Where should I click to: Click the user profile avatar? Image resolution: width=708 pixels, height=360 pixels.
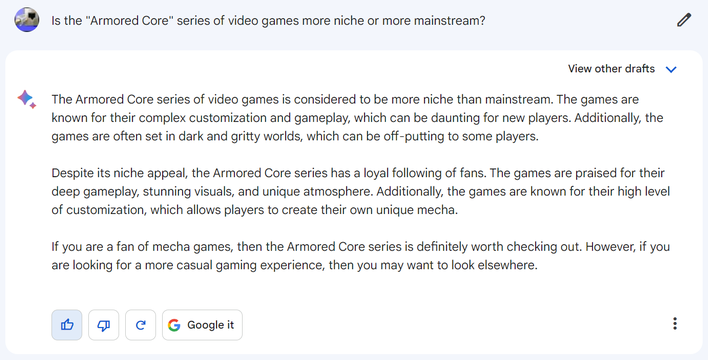click(x=27, y=20)
